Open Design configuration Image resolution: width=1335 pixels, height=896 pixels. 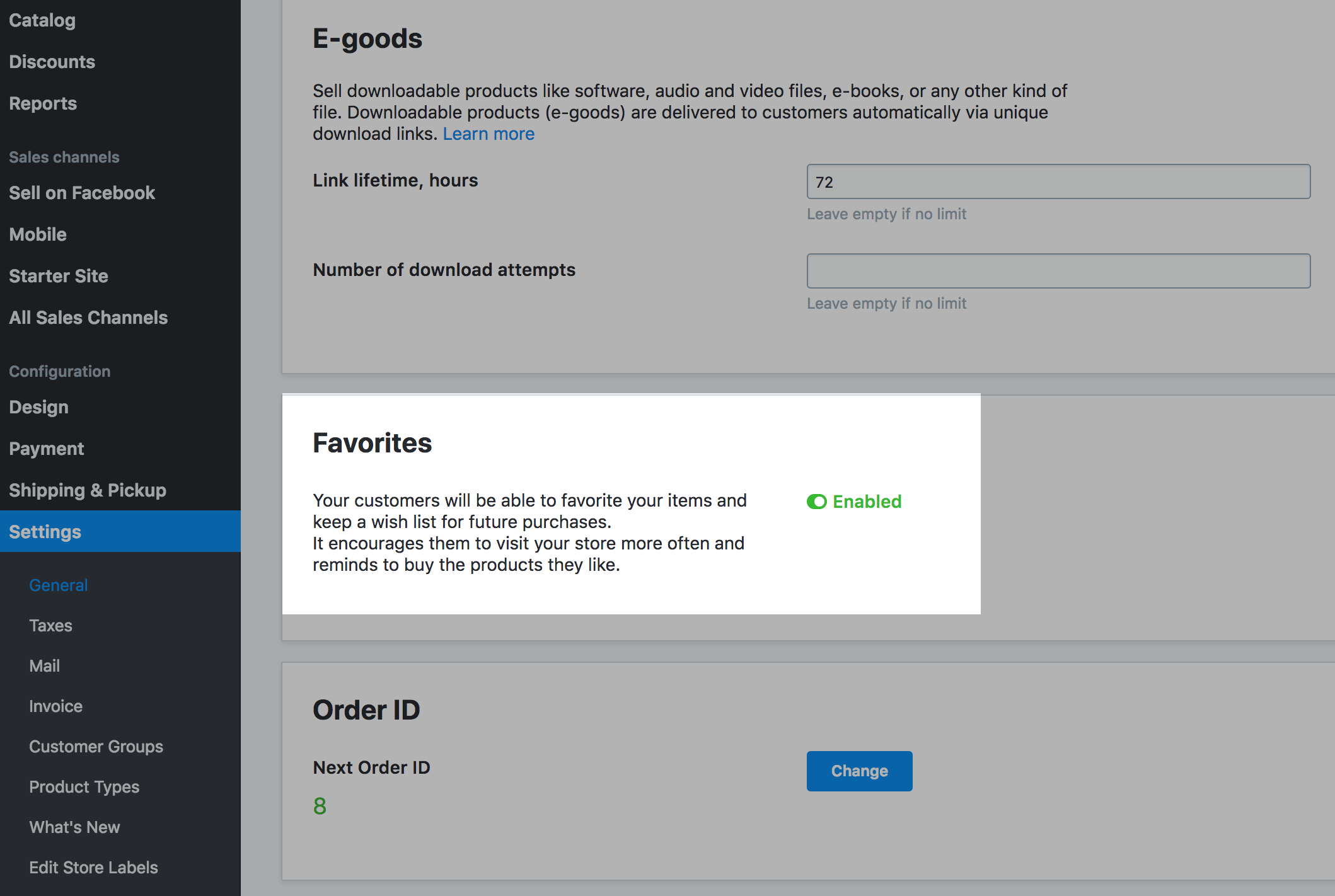coord(38,407)
